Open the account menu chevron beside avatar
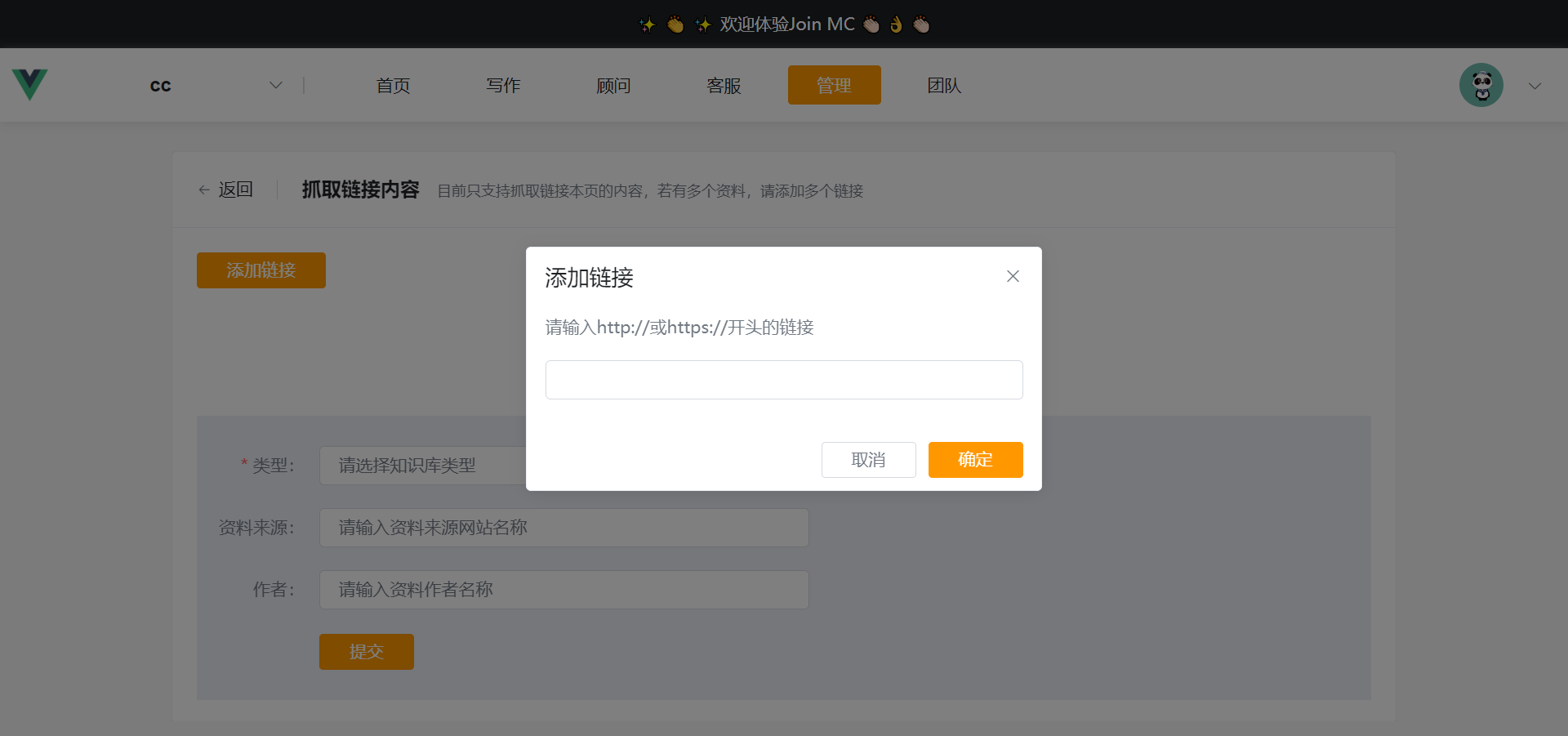The width and height of the screenshot is (1568, 736). pyautogui.click(x=1535, y=86)
